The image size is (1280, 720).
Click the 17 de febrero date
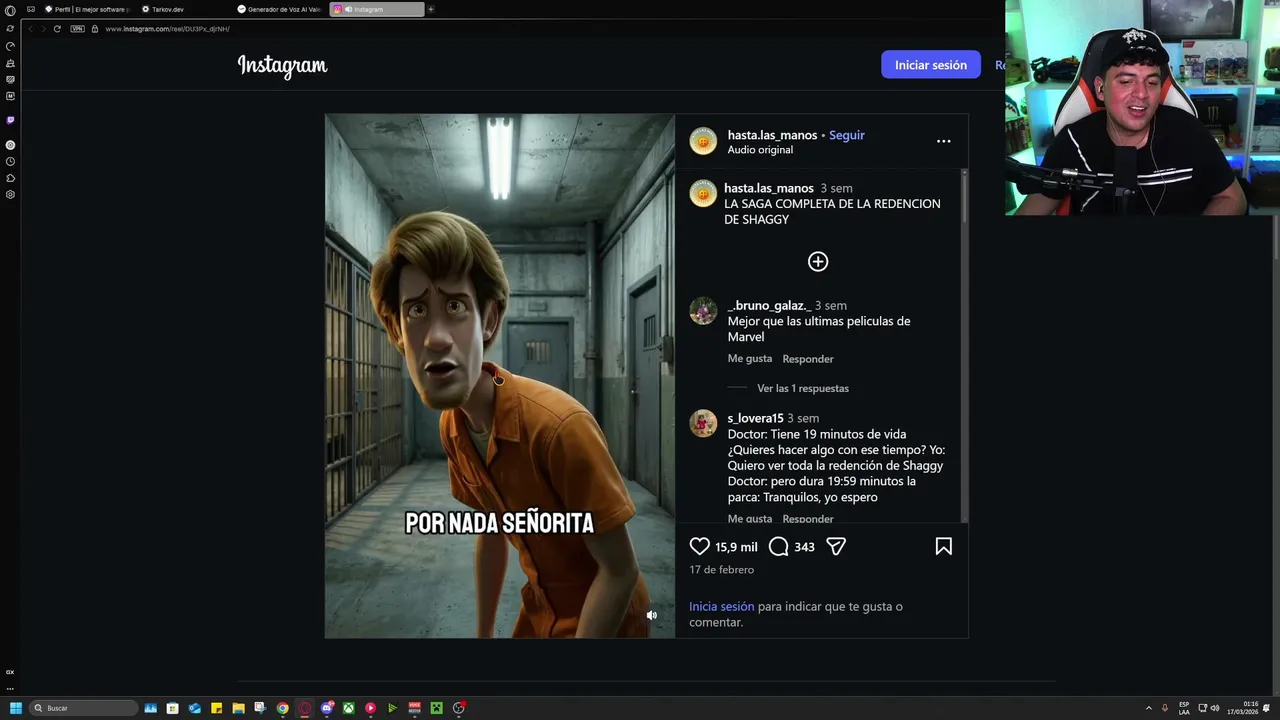[x=721, y=570]
